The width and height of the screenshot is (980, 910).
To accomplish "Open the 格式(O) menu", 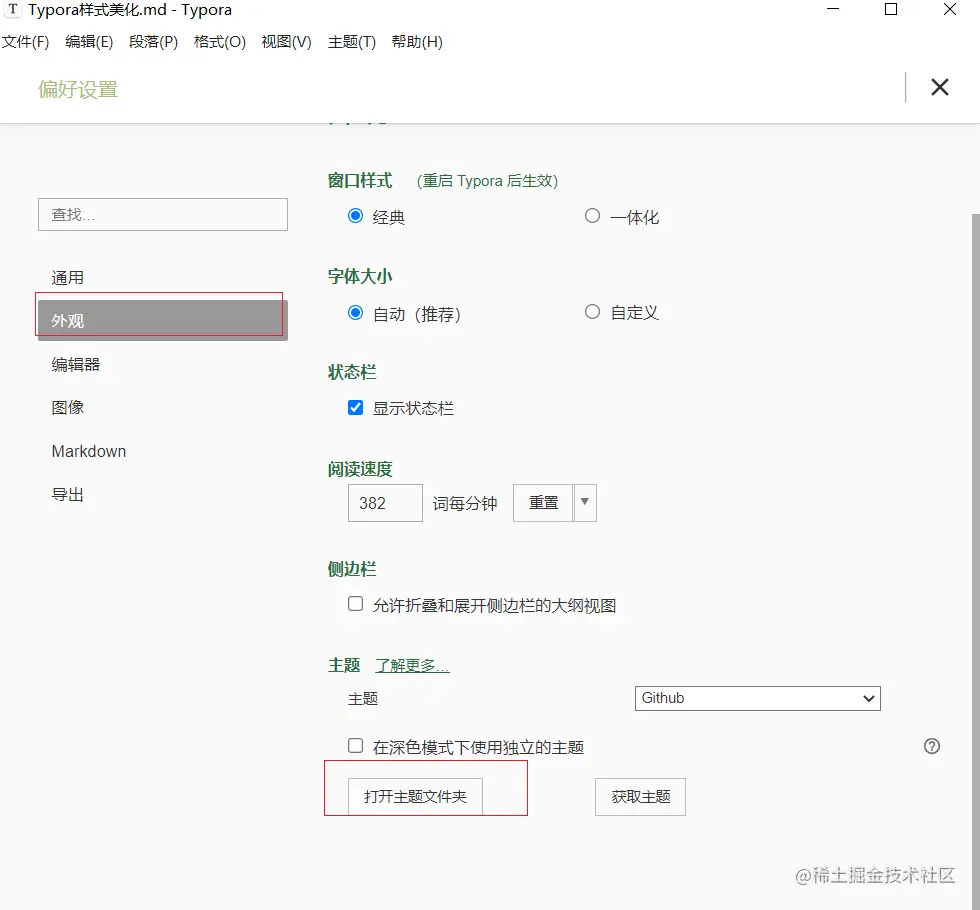I will 219,42.
